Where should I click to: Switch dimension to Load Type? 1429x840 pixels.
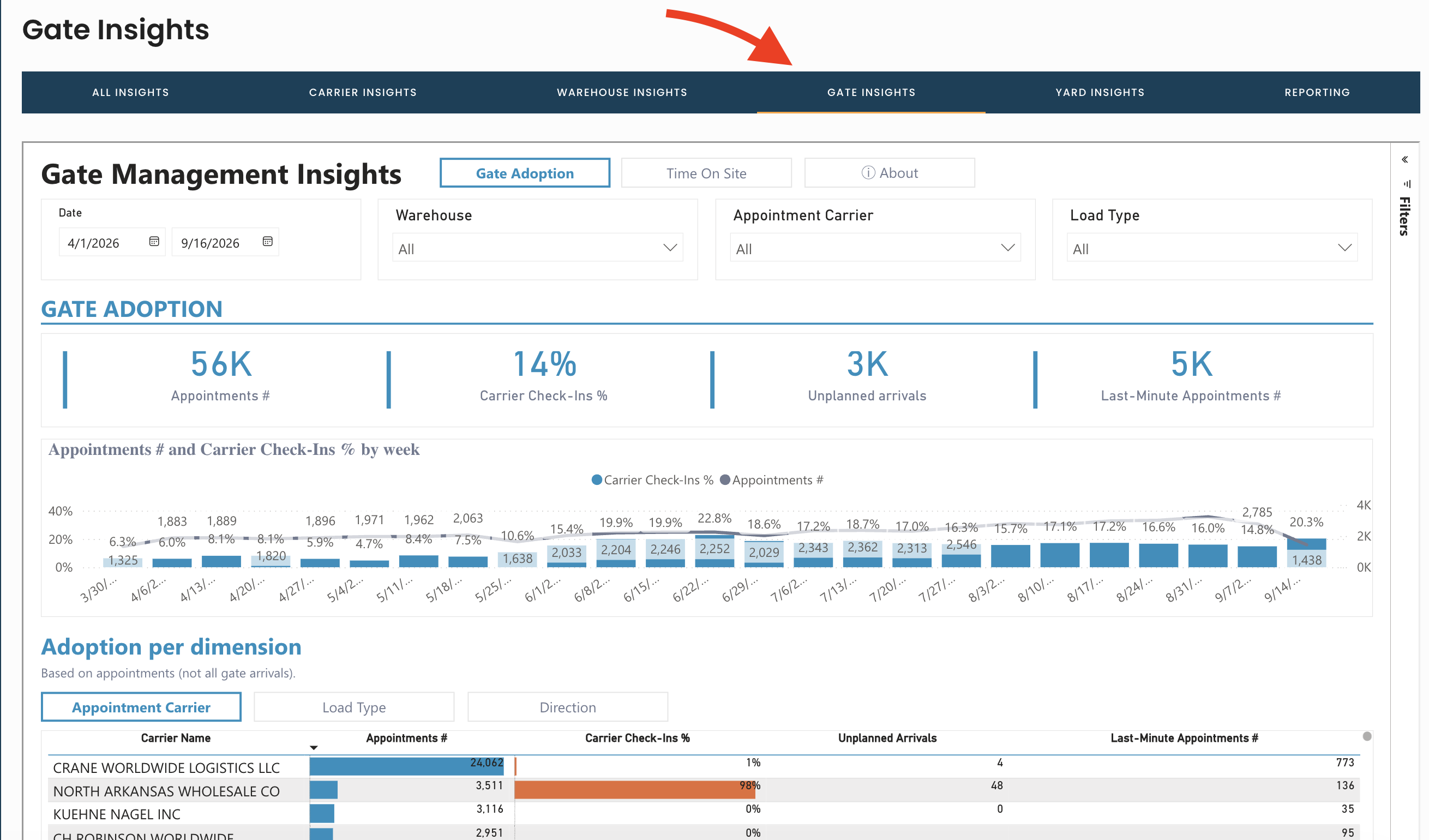354,707
